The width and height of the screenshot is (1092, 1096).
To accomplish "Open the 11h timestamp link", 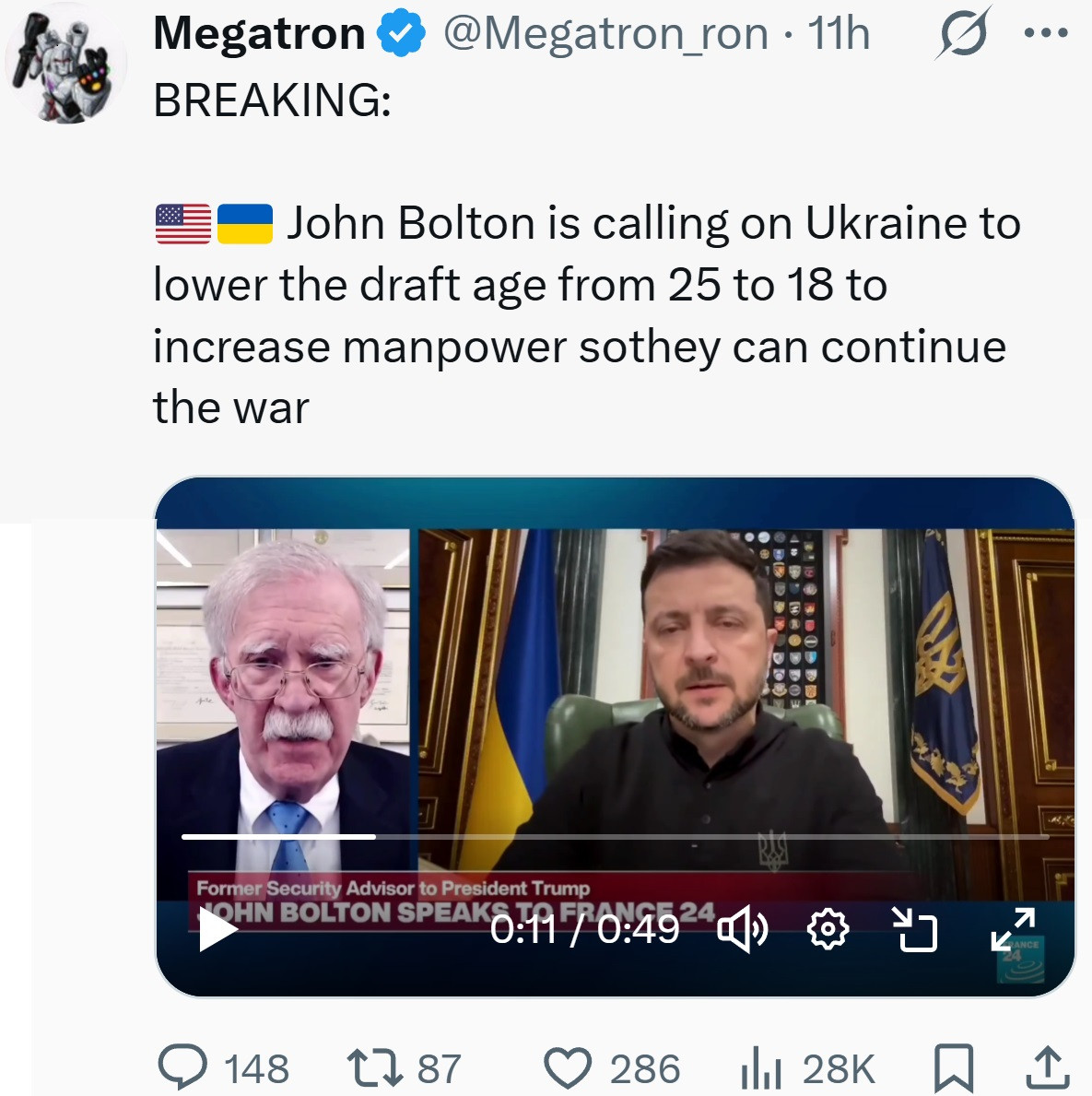I will (839, 34).
